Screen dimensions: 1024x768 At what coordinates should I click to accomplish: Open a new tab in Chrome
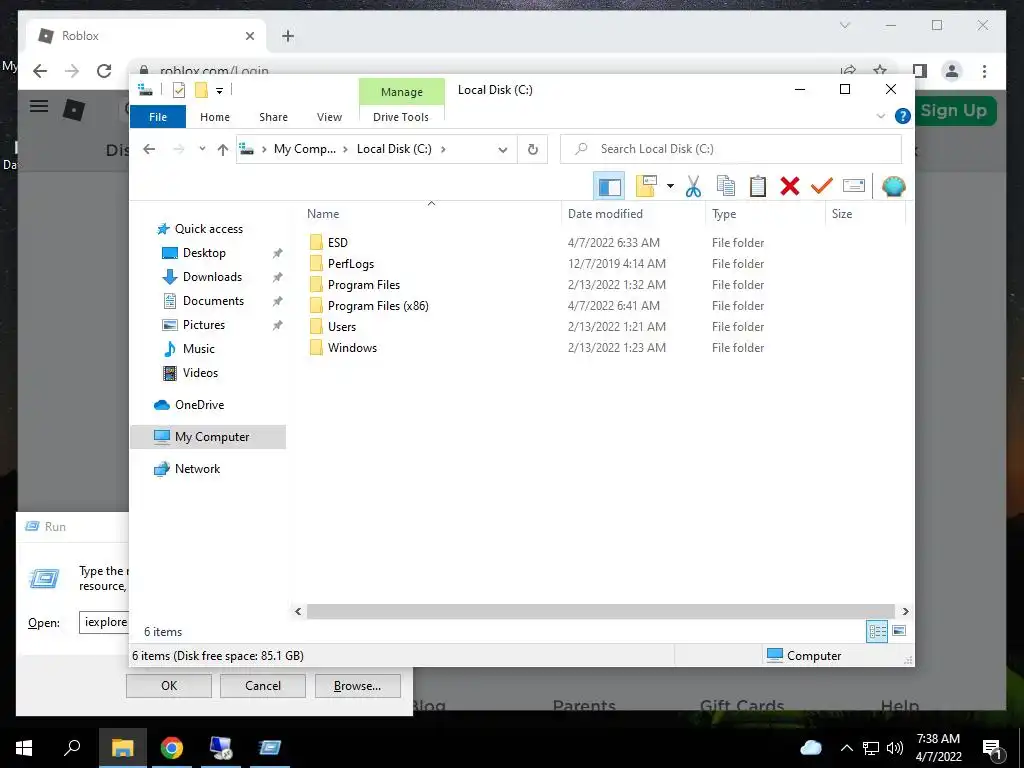(x=288, y=36)
